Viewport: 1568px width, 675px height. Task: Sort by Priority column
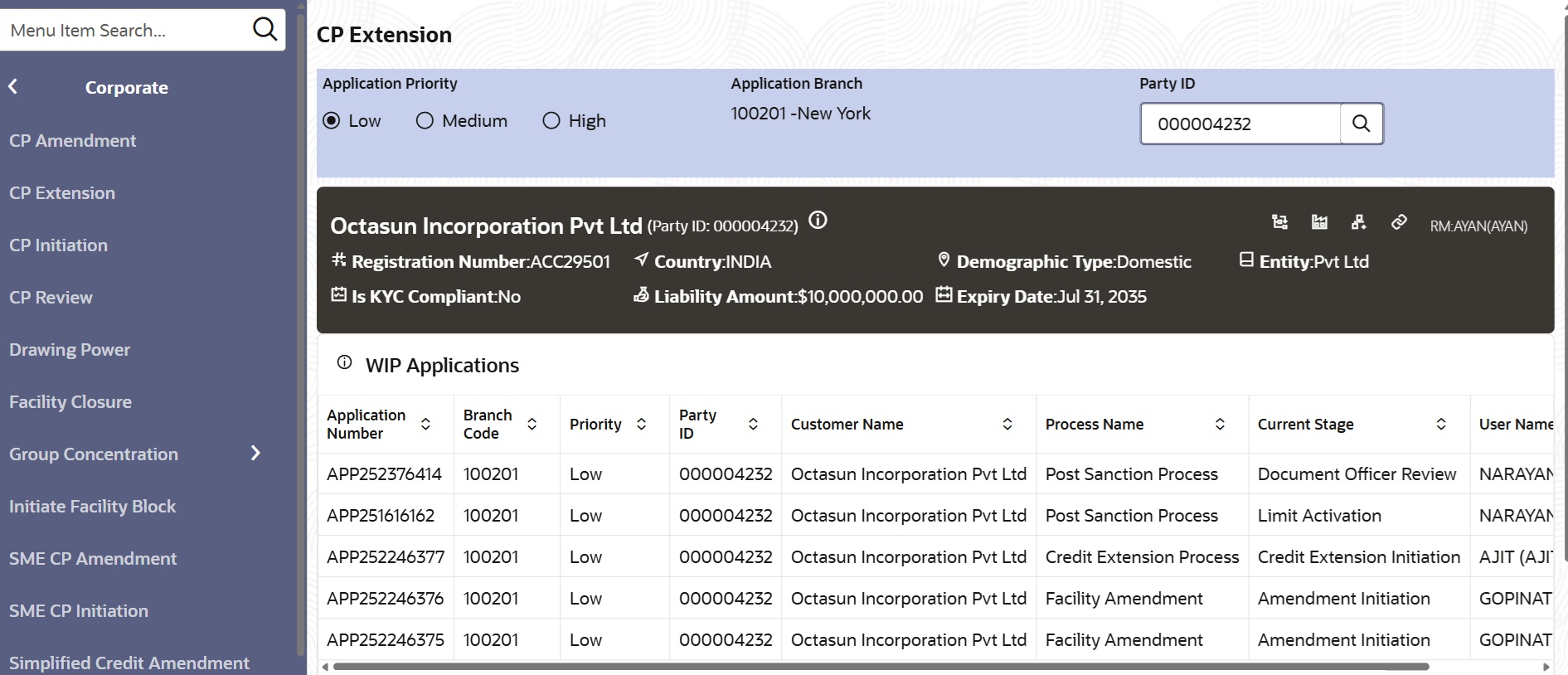pyautogui.click(x=641, y=424)
